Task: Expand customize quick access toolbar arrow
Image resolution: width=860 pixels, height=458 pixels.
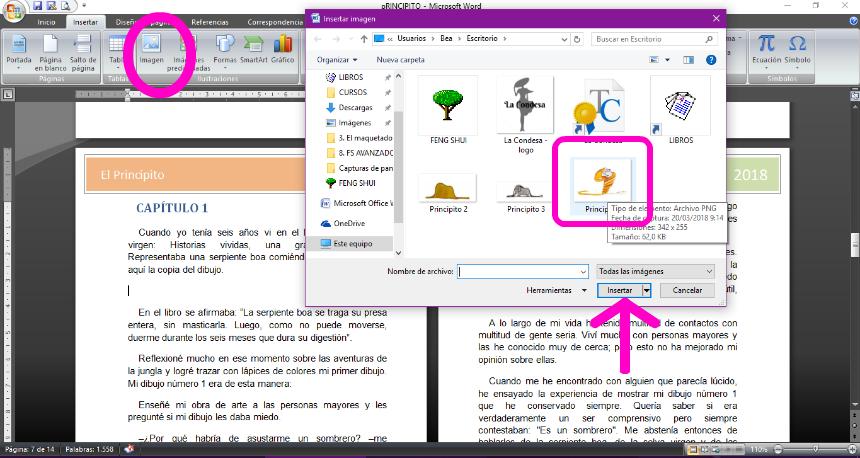Action: (x=84, y=6)
